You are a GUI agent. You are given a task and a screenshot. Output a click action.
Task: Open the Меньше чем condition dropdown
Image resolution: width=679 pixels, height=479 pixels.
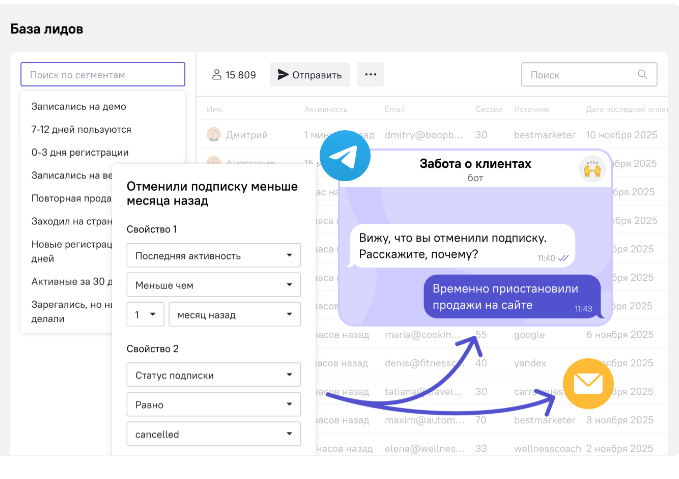pos(213,285)
